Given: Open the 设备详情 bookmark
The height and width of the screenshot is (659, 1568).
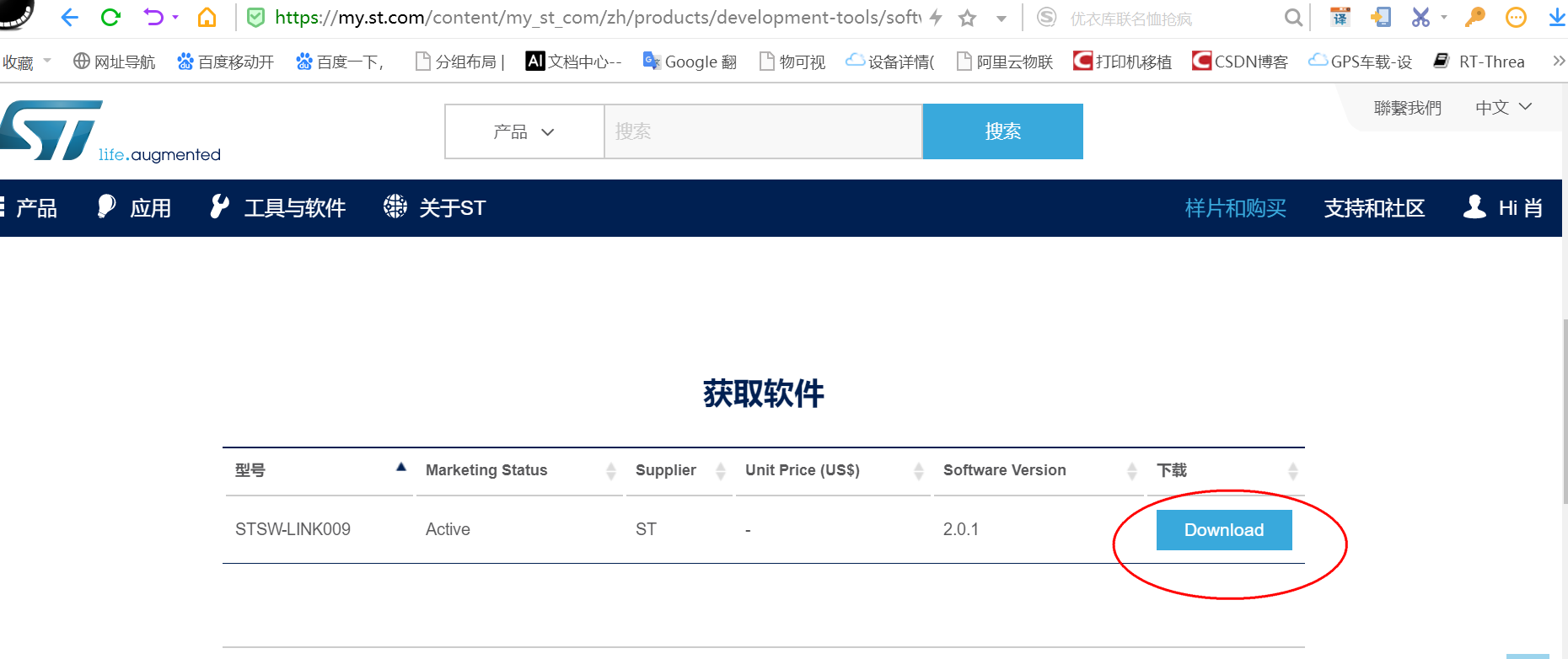Looking at the screenshot, I should pyautogui.click(x=890, y=62).
